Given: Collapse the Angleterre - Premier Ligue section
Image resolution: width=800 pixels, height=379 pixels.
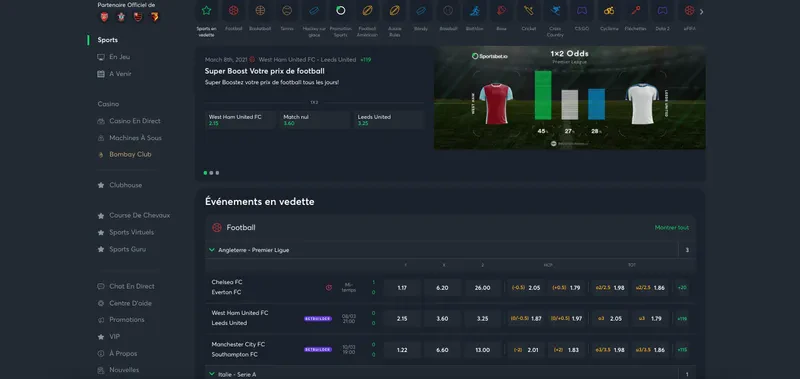Looking at the screenshot, I should [212, 250].
